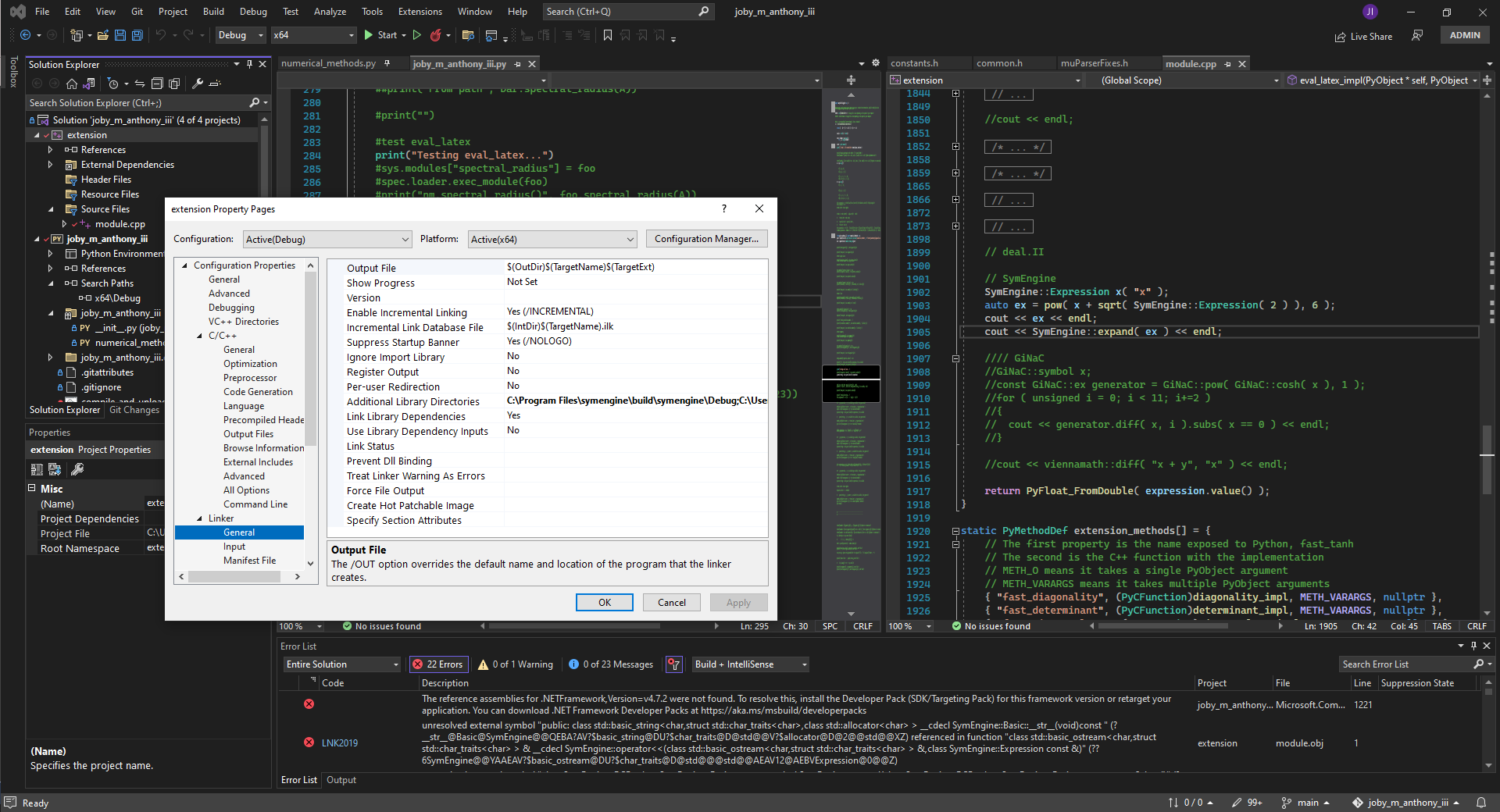This screenshot has height=812, width=1500.
Task: Open the Error List filter settings icon
Action: [673, 664]
